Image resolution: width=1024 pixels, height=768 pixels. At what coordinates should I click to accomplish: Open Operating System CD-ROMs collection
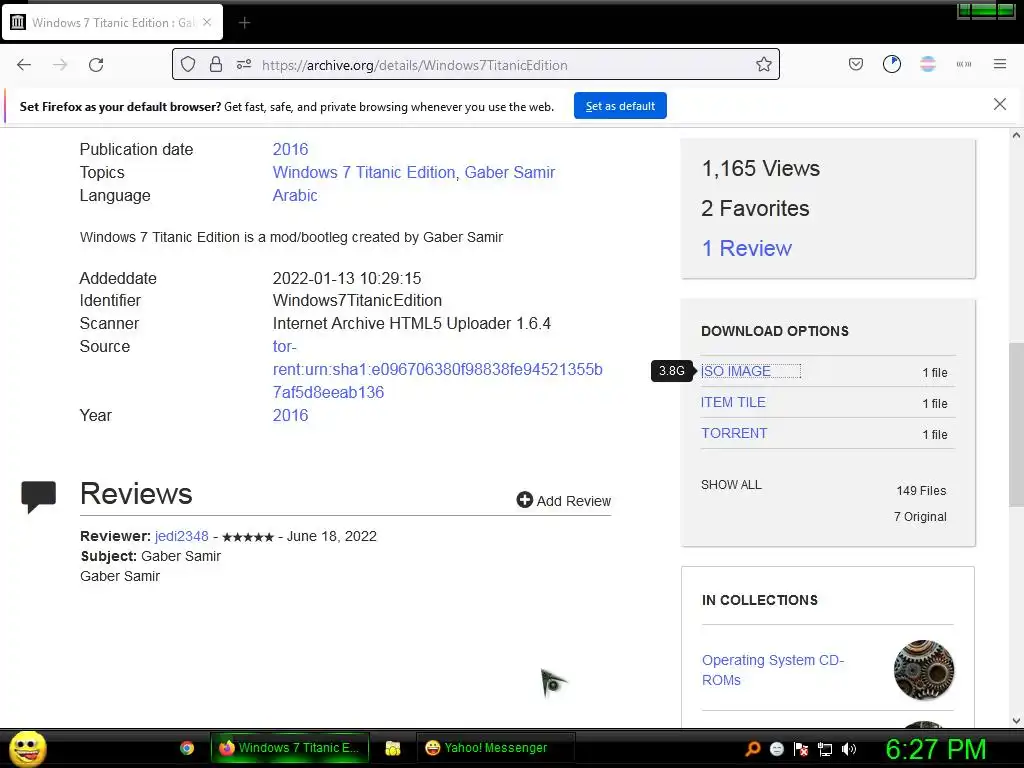click(x=773, y=670)
